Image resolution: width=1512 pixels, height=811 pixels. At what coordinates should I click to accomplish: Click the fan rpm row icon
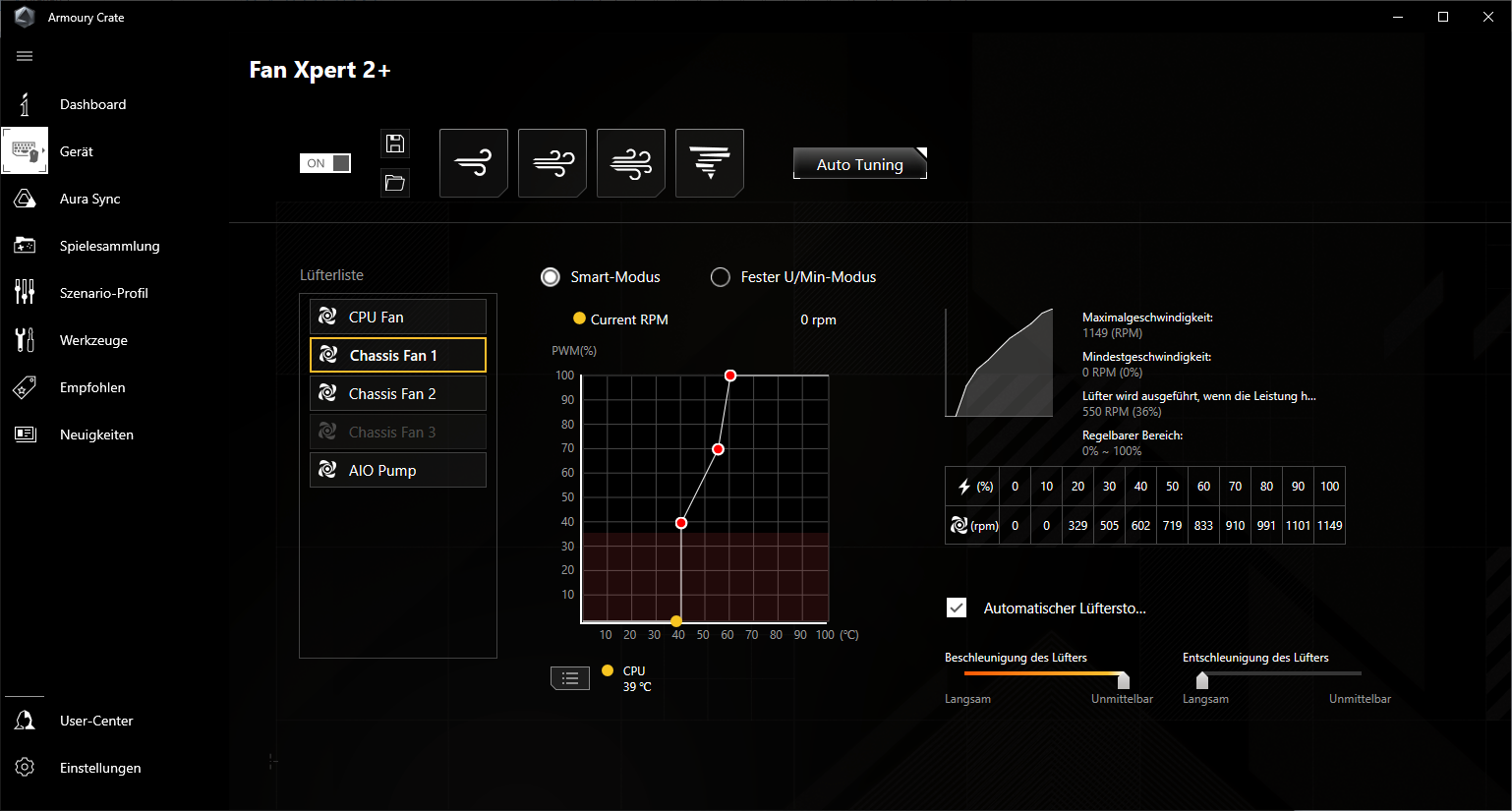pos(960,526)
